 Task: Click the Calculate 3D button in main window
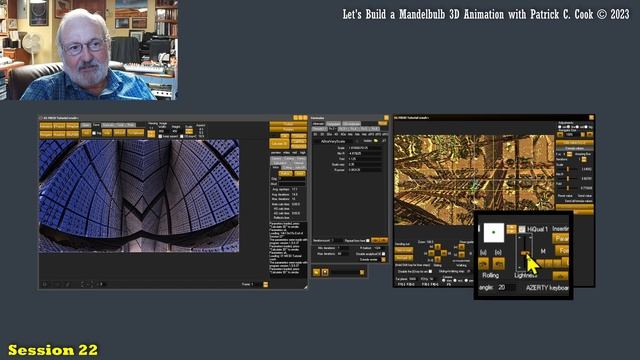pos(279,144)
